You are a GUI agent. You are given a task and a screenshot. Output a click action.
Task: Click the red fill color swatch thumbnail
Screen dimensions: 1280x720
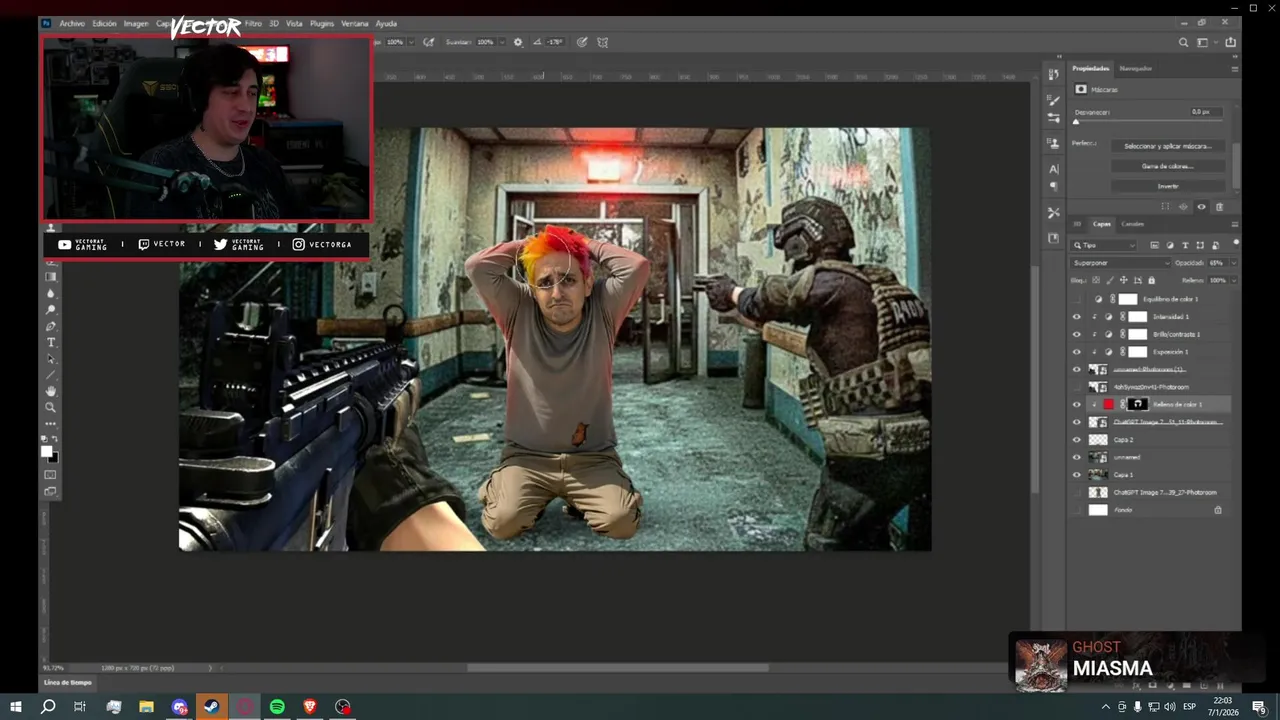(x=1108, y=405)
